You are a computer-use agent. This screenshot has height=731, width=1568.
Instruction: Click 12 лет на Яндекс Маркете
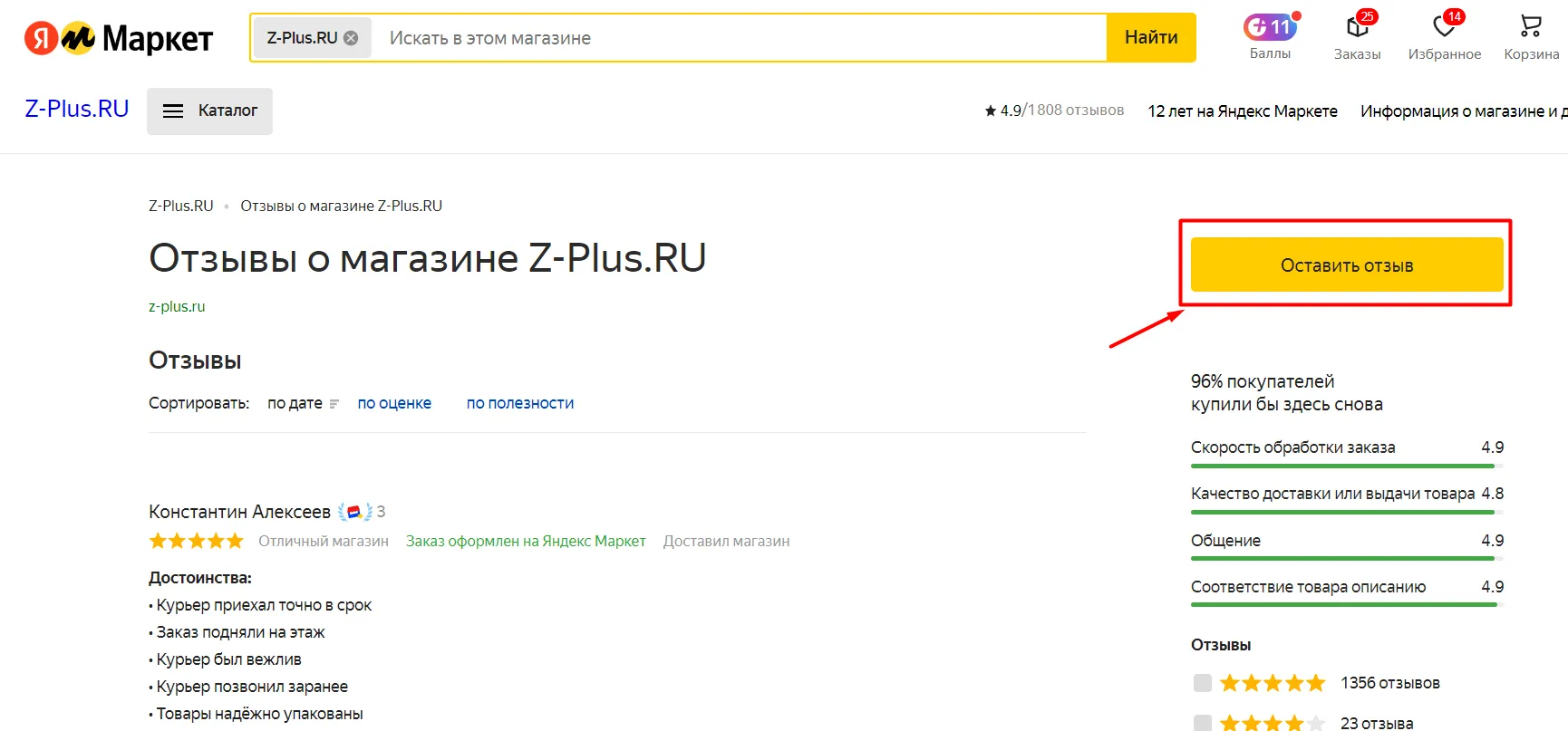click(1243, 111)
